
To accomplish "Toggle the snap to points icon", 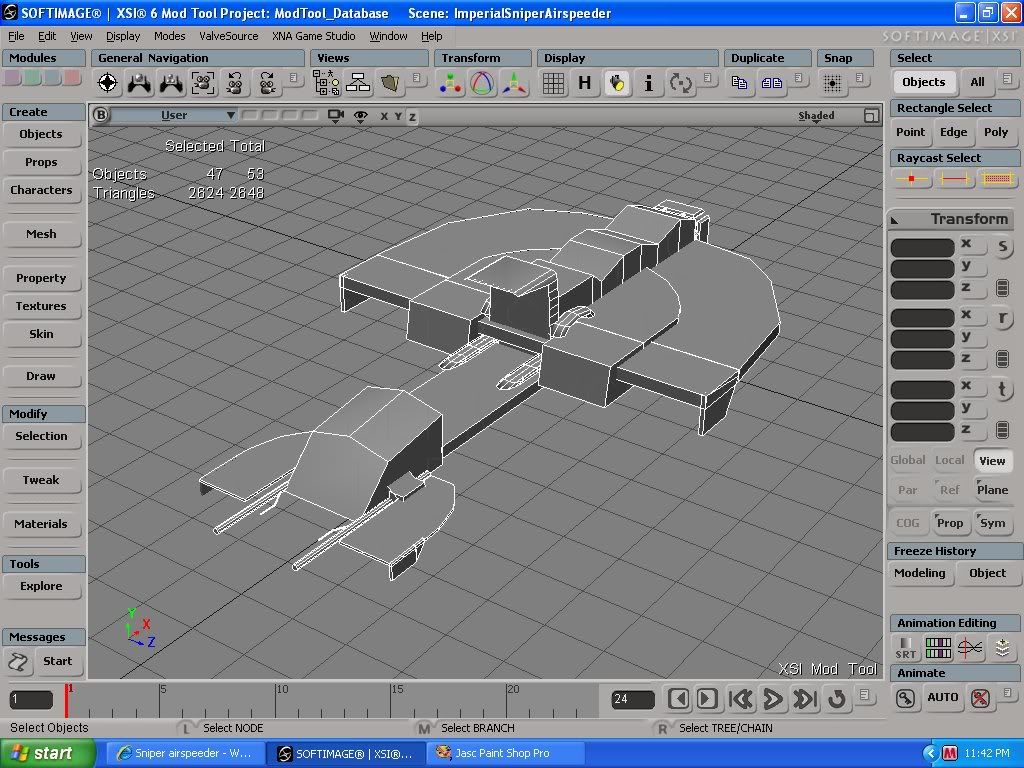I will click(833, 83).
